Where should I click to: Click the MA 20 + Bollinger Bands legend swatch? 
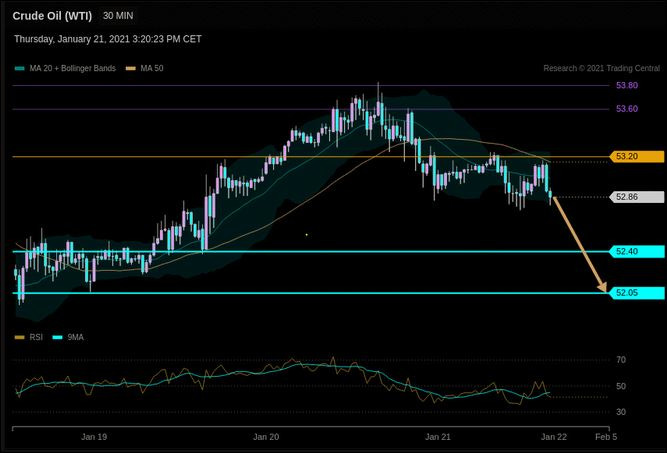click(20, 68)
